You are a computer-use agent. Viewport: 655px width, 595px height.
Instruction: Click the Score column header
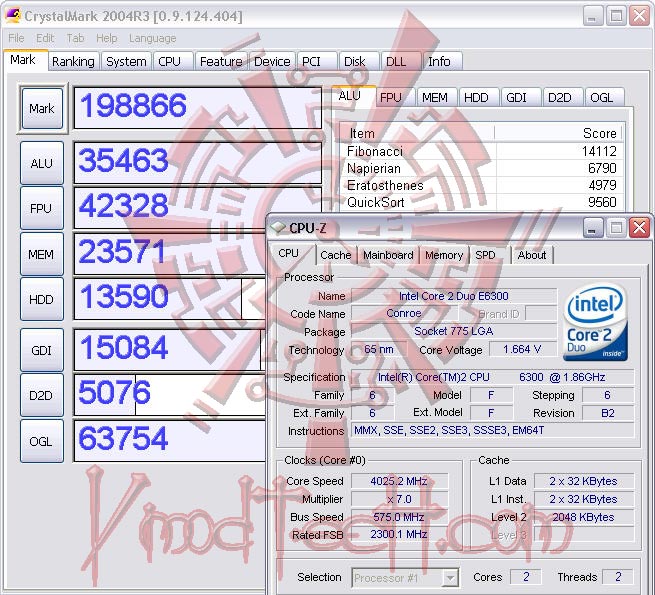pos(559,133)
